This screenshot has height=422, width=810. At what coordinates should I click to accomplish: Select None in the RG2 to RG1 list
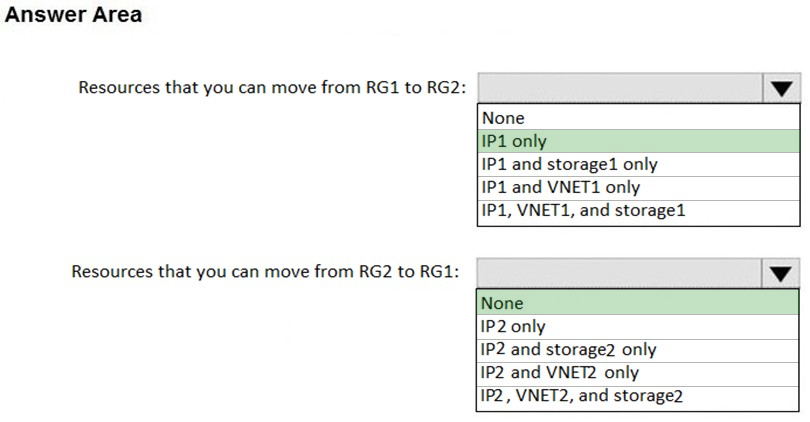(637, 303)
